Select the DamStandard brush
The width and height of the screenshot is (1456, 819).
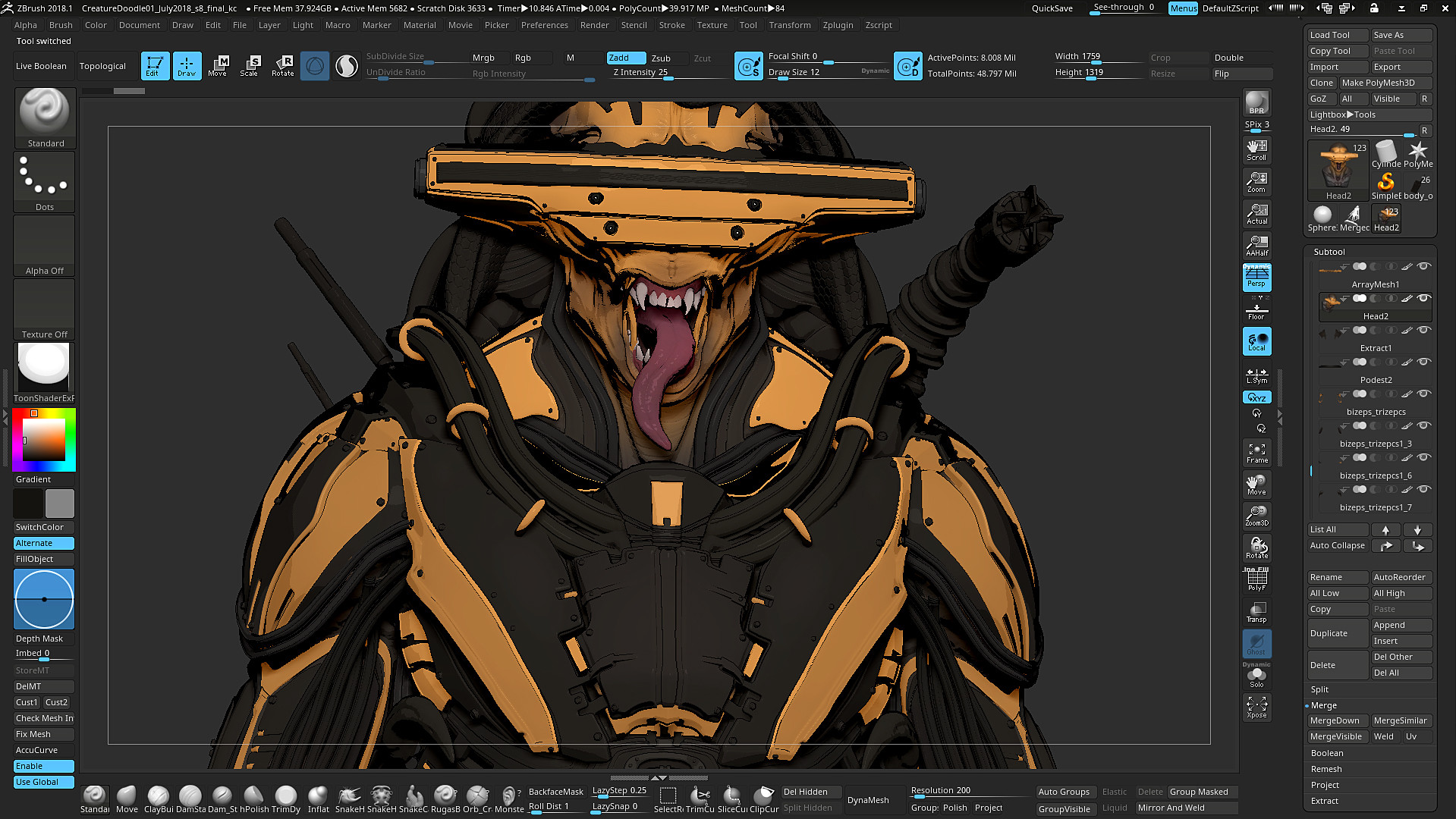pos(190,799)
